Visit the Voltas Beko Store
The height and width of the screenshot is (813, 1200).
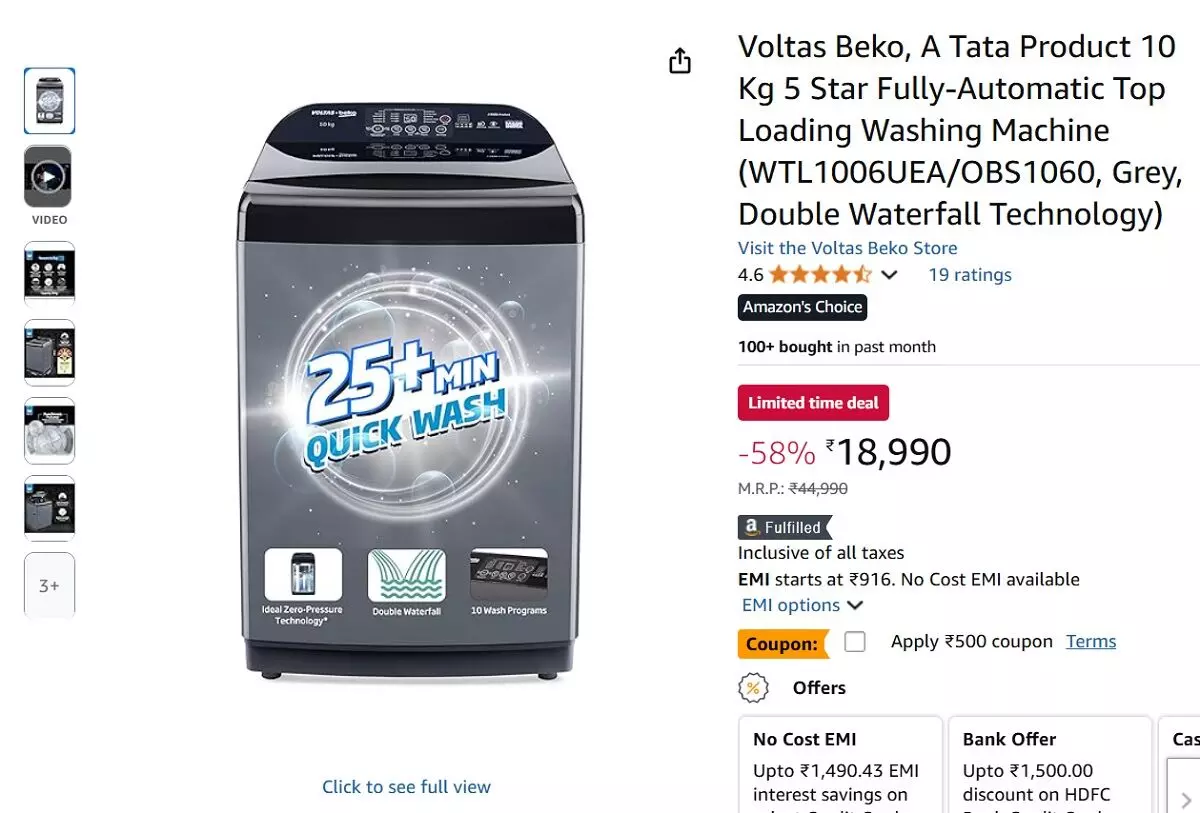click(847, 248)
